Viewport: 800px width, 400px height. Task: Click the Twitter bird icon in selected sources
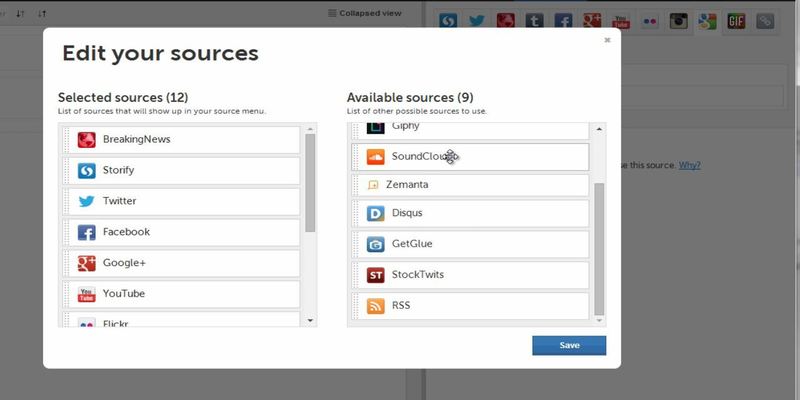point(86,201)
